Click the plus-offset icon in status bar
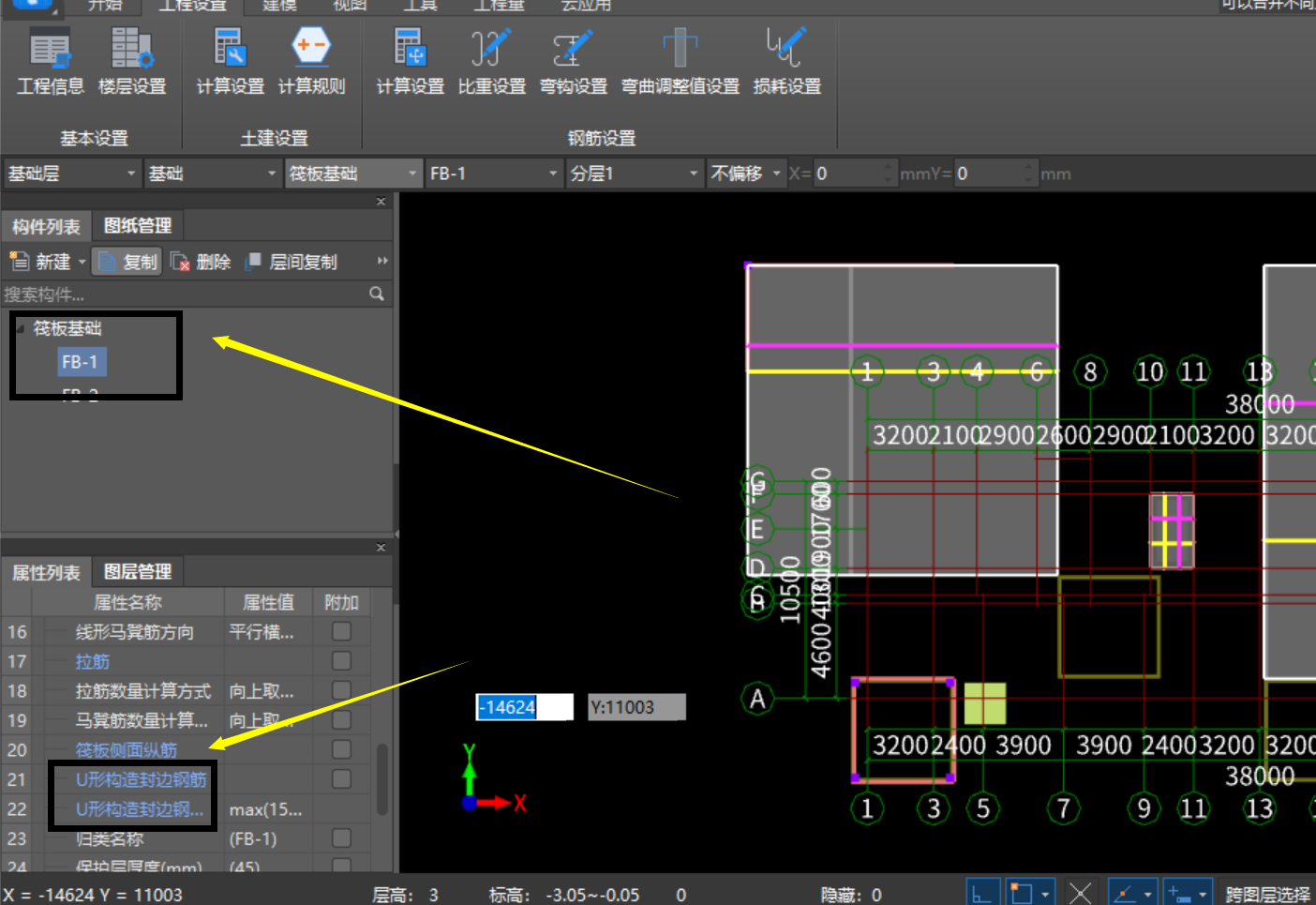Screen dimensions: 1316x905 click(1179, 892)
